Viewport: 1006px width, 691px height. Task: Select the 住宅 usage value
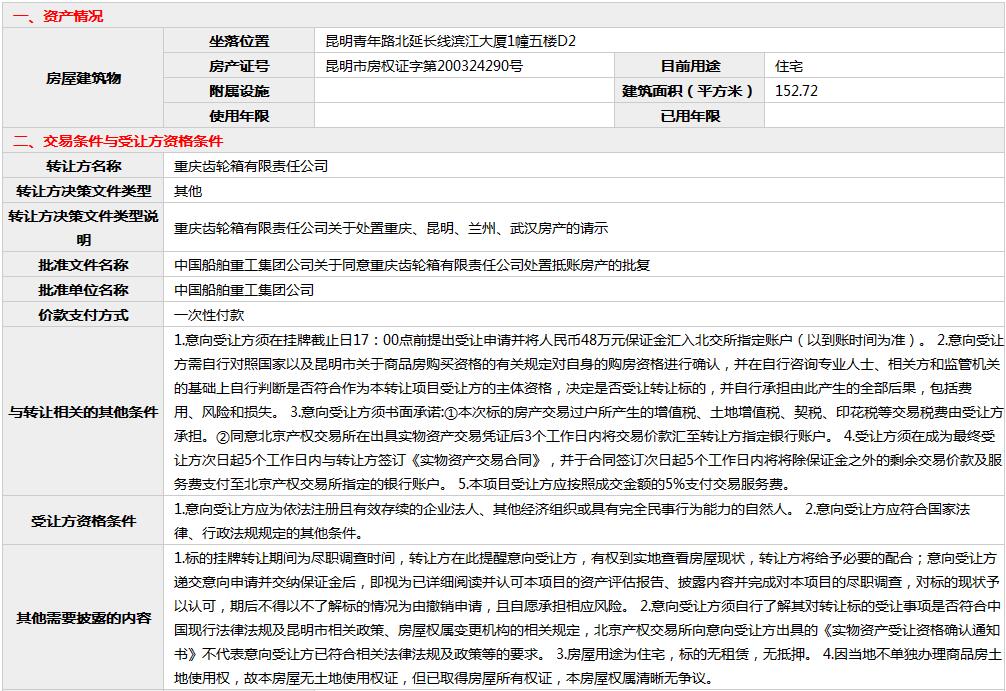(x=789, y=66)
